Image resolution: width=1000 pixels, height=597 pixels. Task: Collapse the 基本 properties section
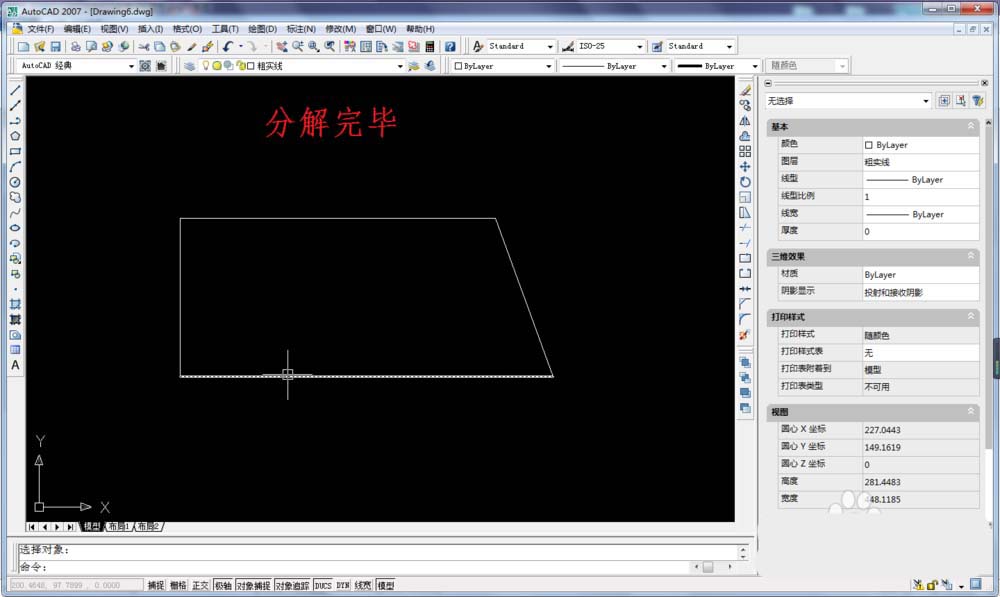[x=970, y=127]
